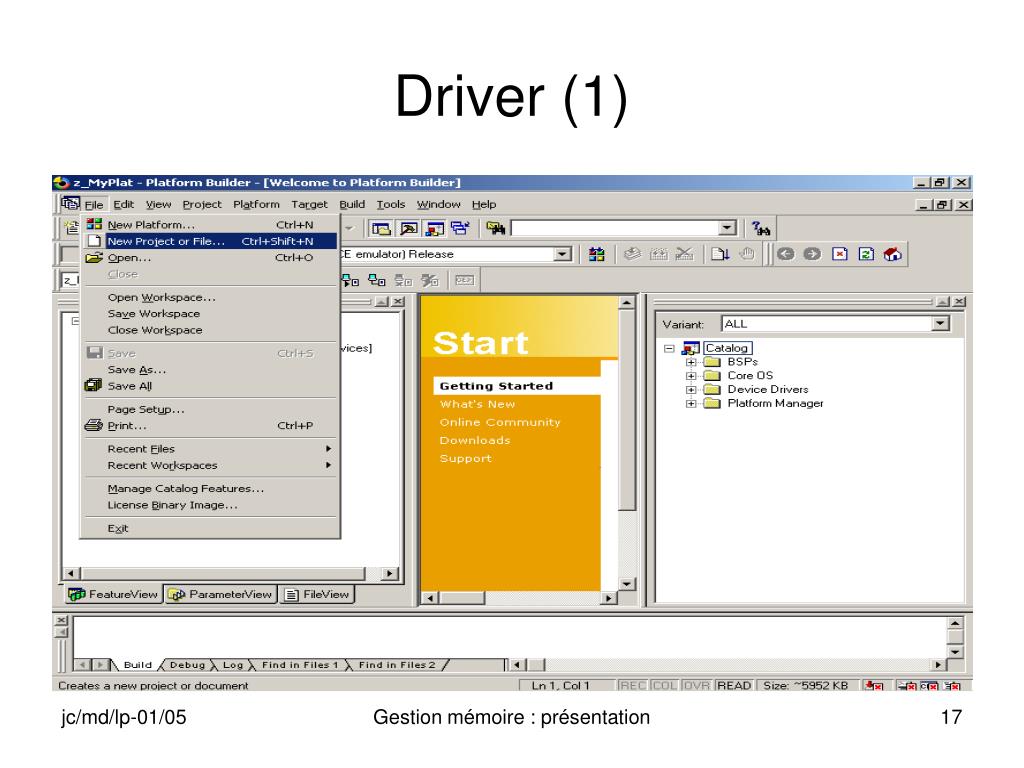1024x768 pixels.
Task: Click the DEP toolbar button
Action: 464,281
